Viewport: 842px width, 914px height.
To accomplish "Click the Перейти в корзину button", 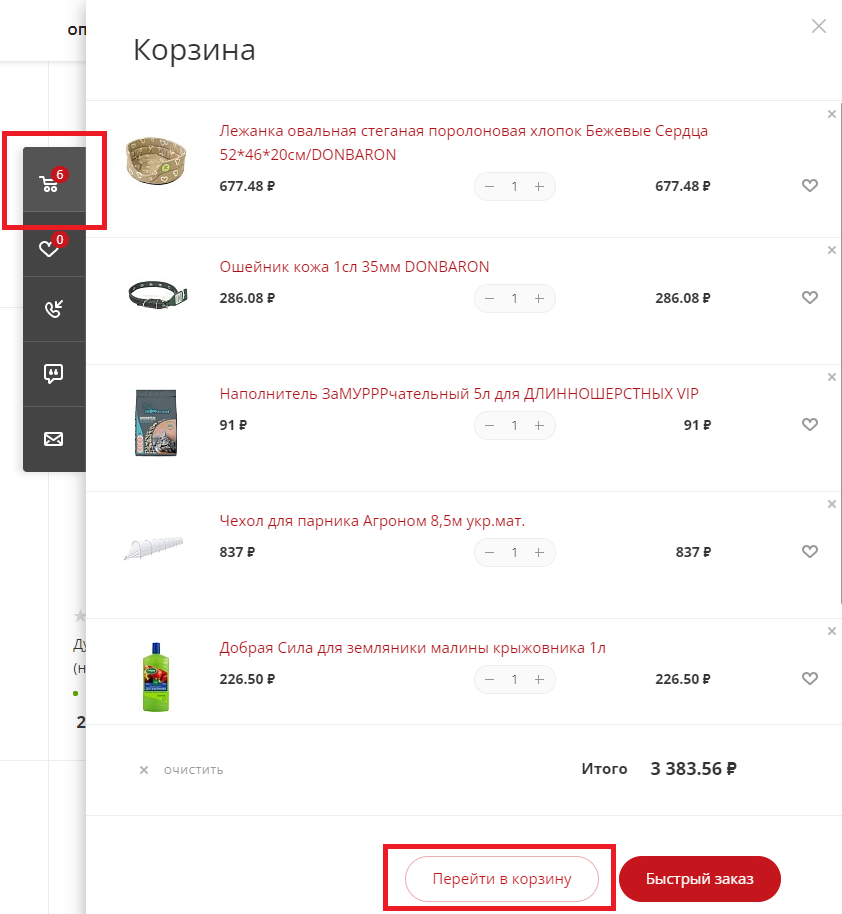I will tap(501, 879).
